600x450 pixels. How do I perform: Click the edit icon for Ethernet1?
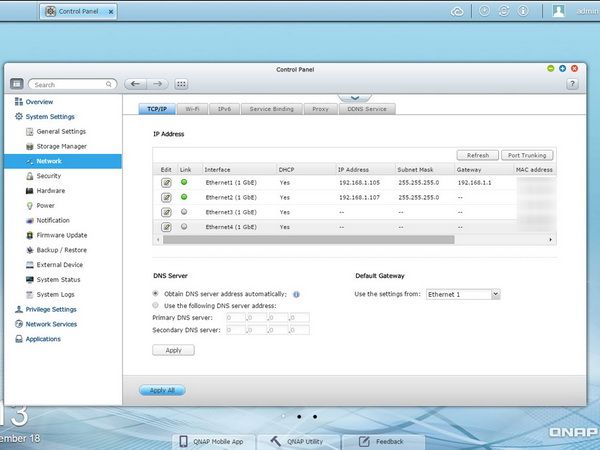pos(166,183)
